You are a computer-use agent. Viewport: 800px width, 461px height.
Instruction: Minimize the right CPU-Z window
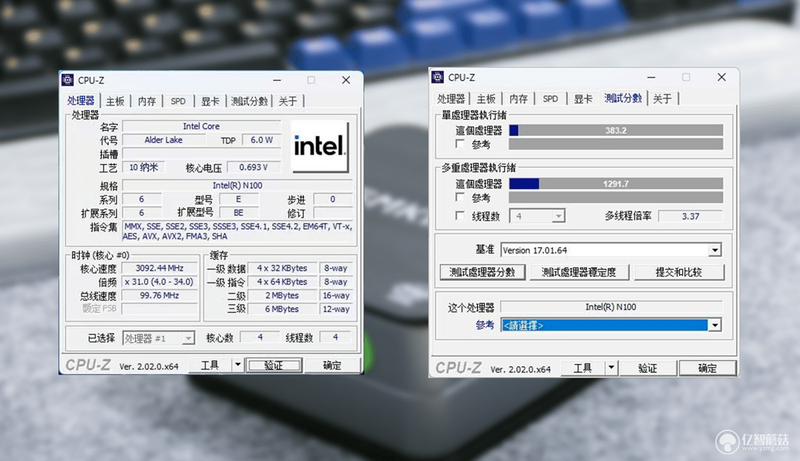(651, 77)
